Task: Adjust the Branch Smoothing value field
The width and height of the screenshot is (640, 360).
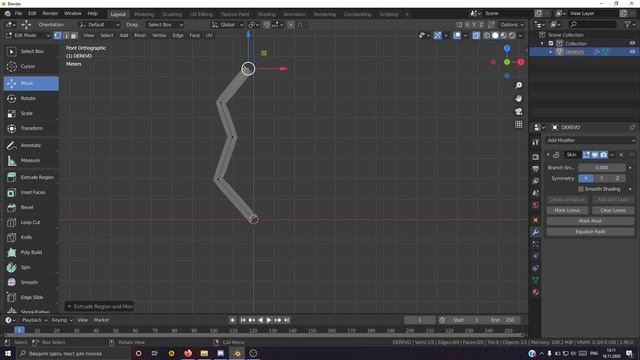Action: [602, 168]
